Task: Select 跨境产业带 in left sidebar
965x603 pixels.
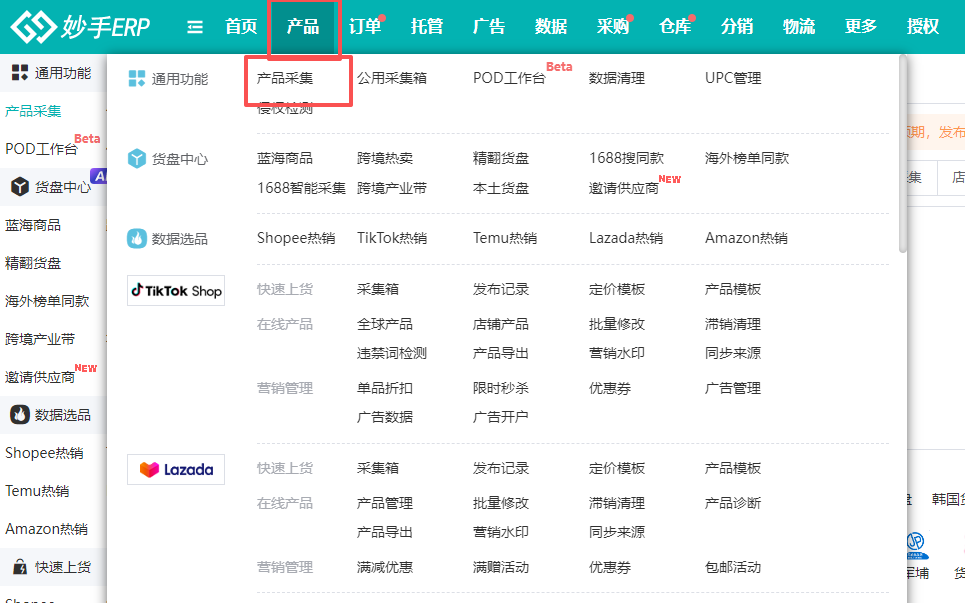Action: [40, 339]
